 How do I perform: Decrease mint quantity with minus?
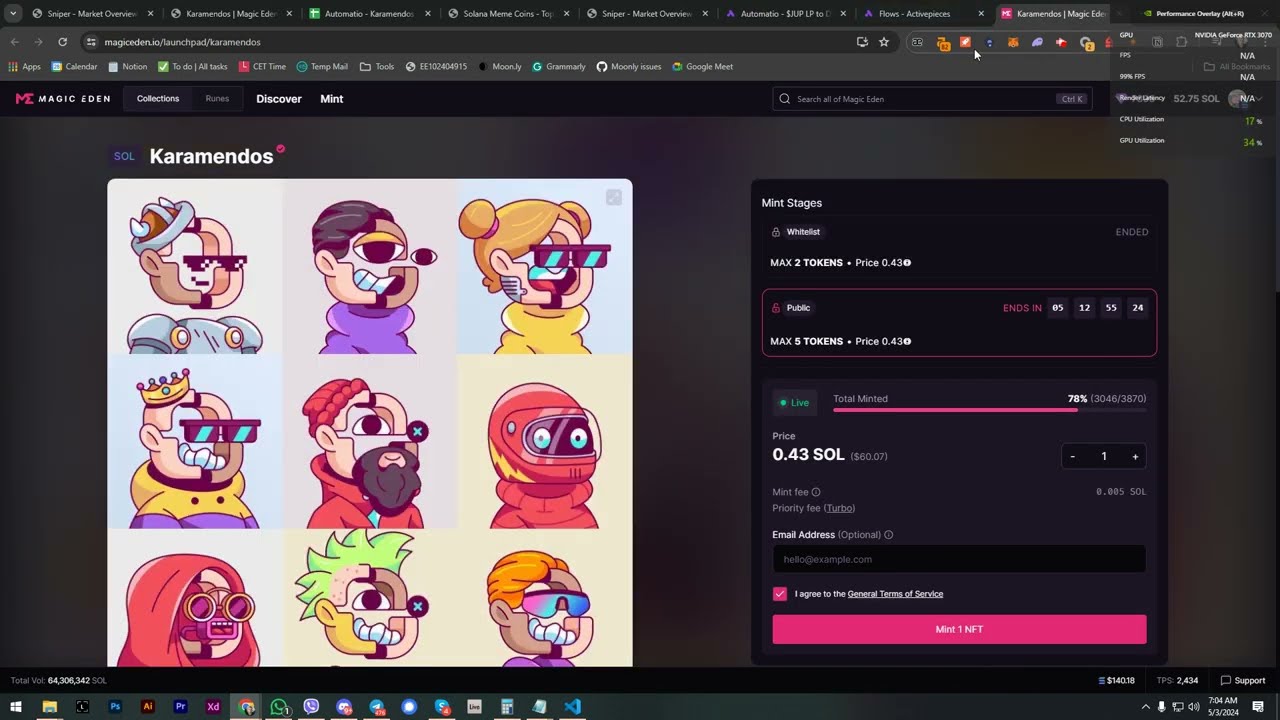pos(1072,456)
